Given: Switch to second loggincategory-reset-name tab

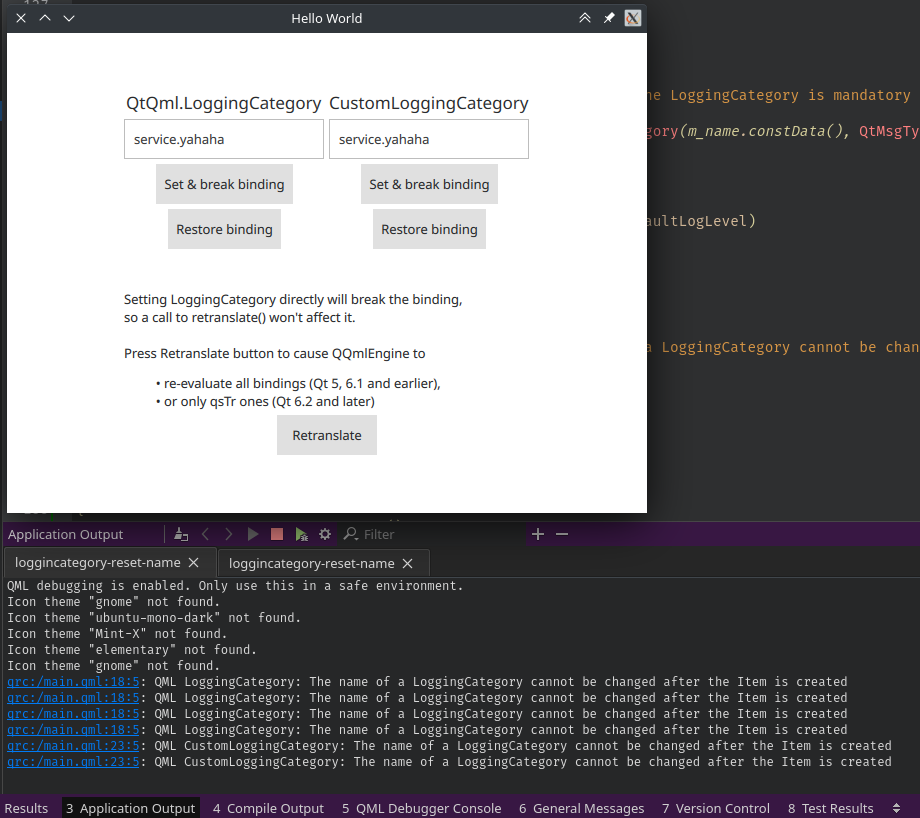Looking at the screenshot, I should (311, 563).
